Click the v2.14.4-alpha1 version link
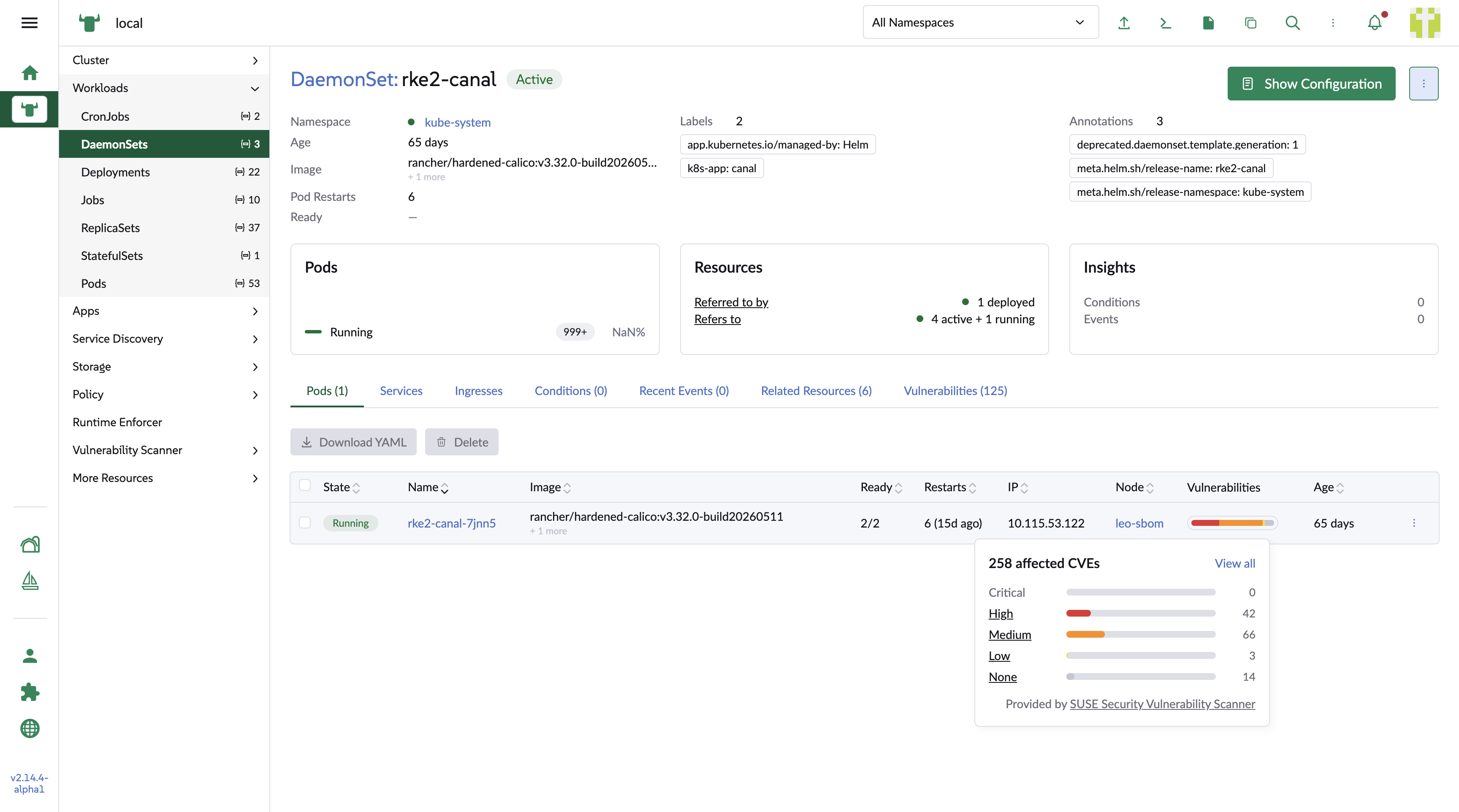This screenshot has width=1459, height=812. click(x=30, y=783)
